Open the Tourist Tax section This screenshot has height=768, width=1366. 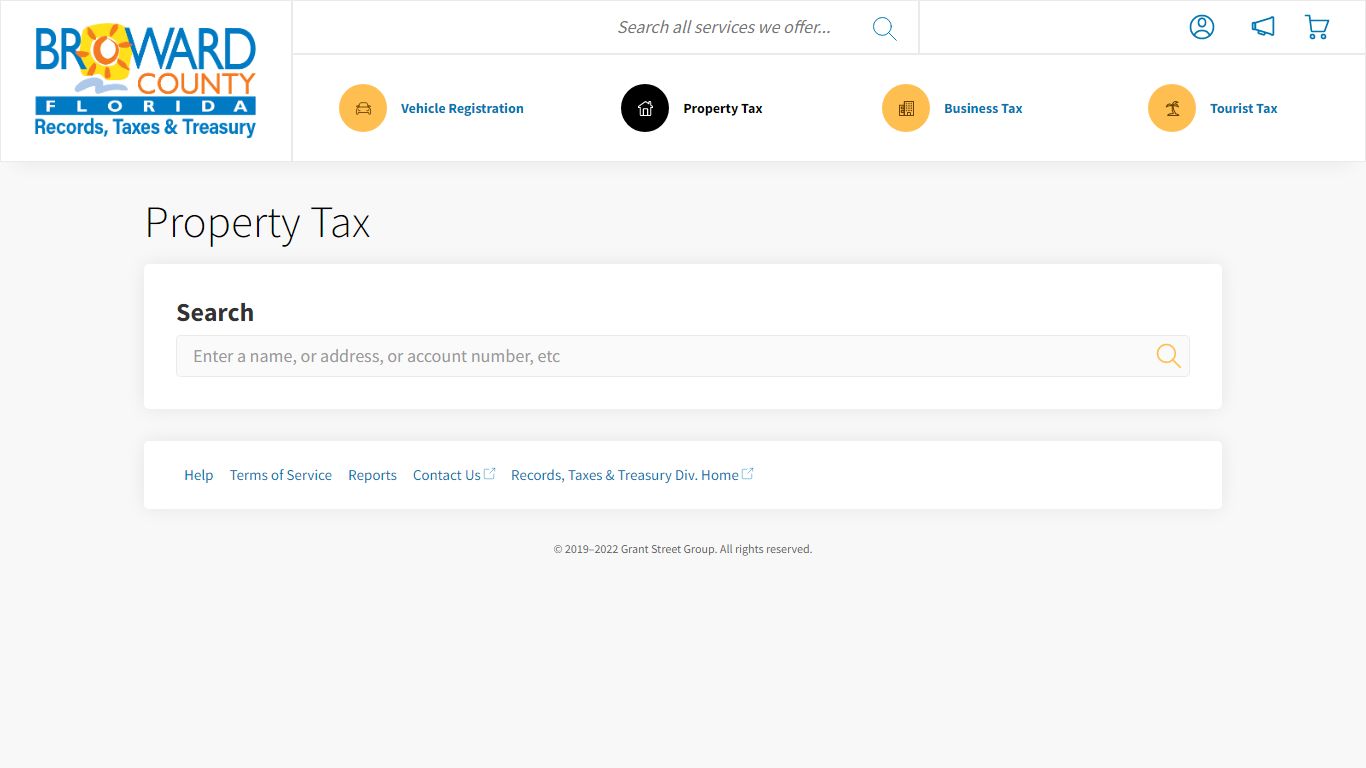1244,109
